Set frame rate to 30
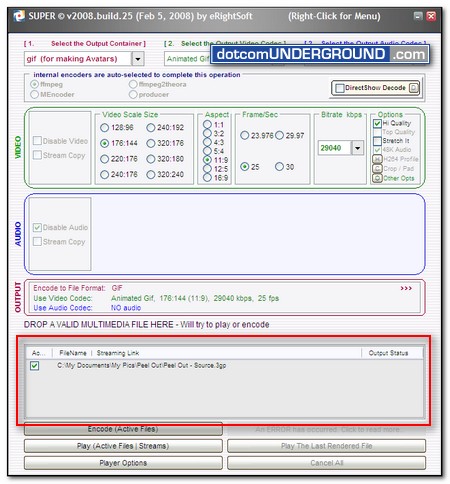 [x=279, y=167]
